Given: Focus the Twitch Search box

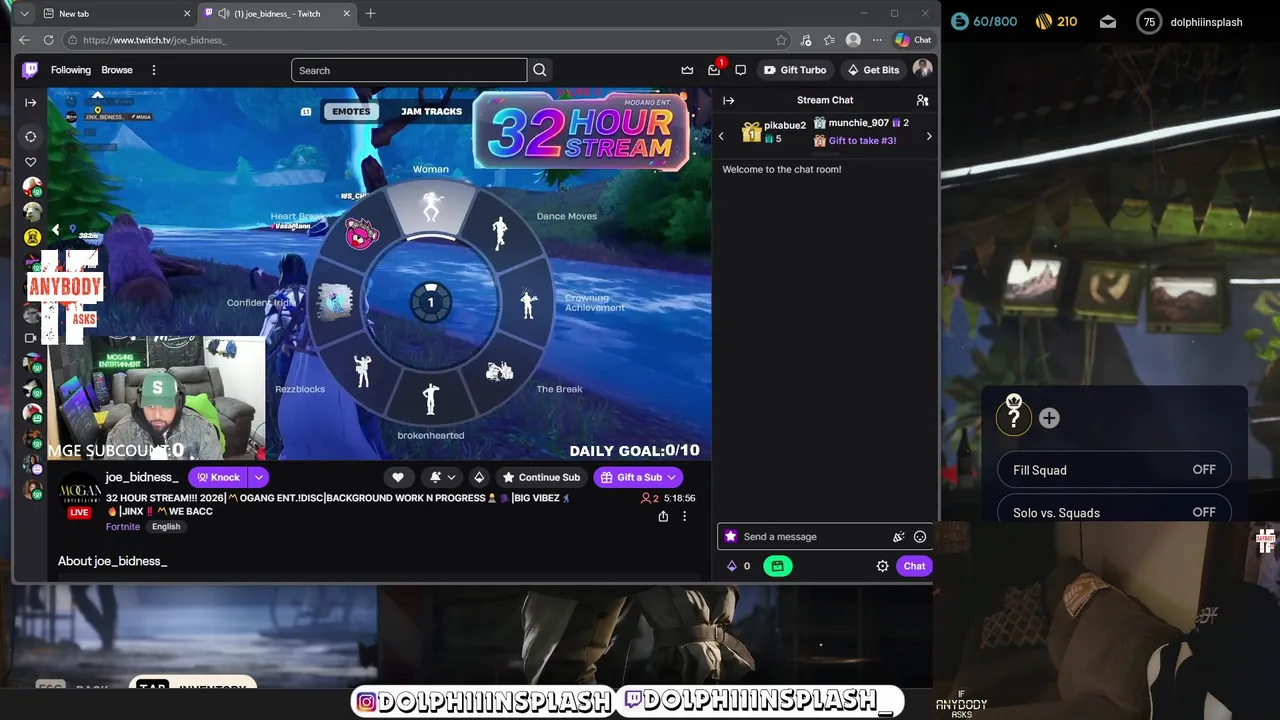Looking at the screenshot, I should [409, 70].
